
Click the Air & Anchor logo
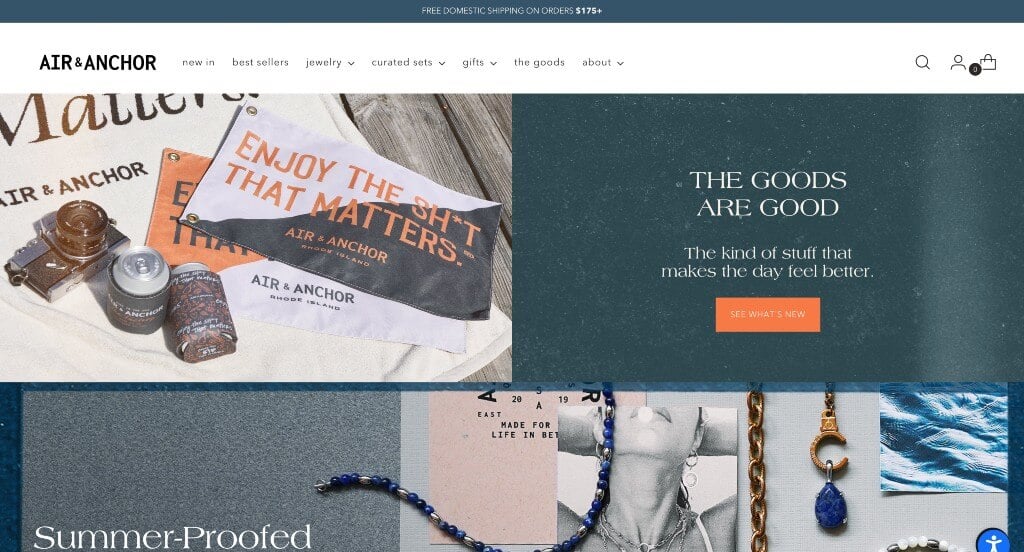coord(98,62)
